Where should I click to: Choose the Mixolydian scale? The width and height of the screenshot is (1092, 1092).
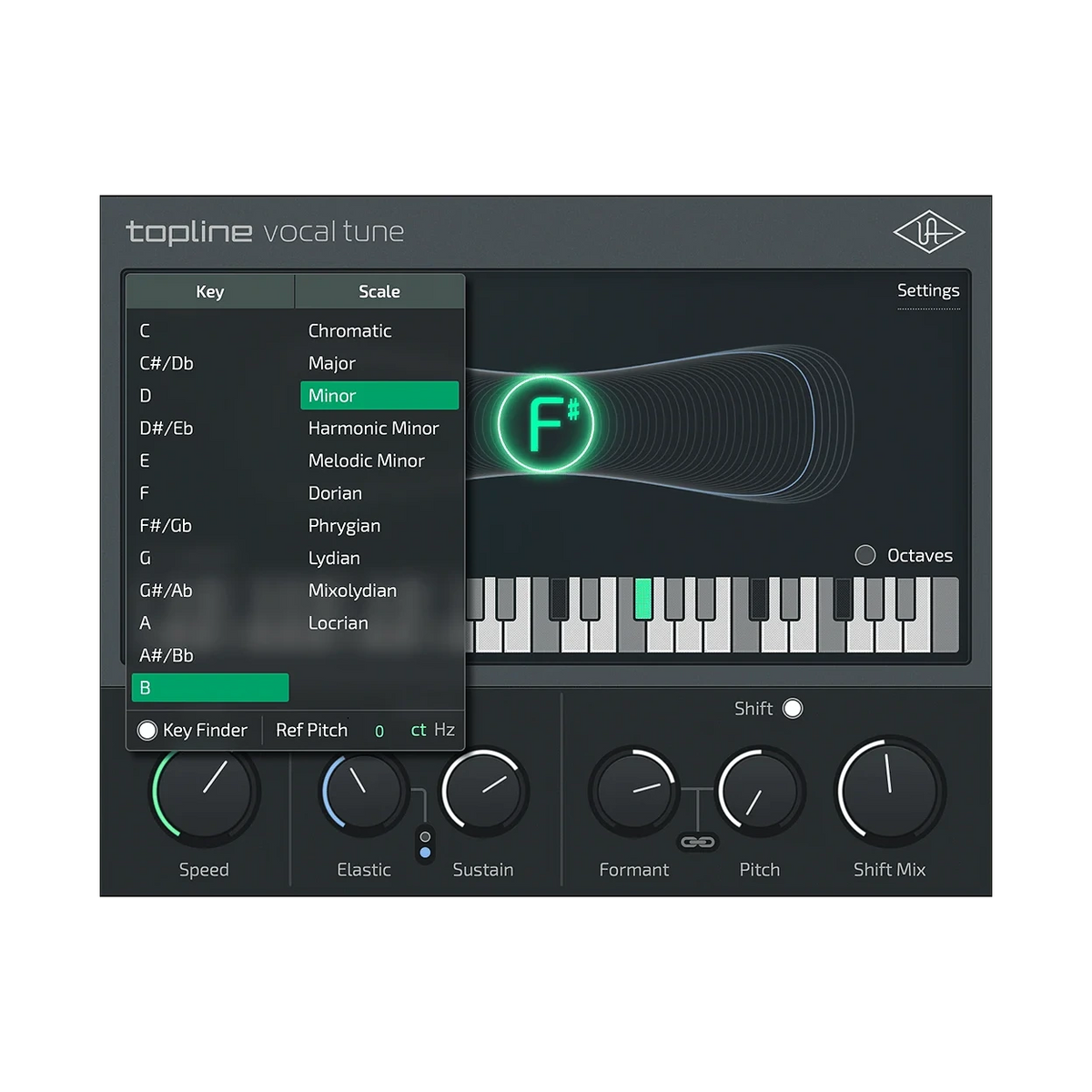point(379,591)
